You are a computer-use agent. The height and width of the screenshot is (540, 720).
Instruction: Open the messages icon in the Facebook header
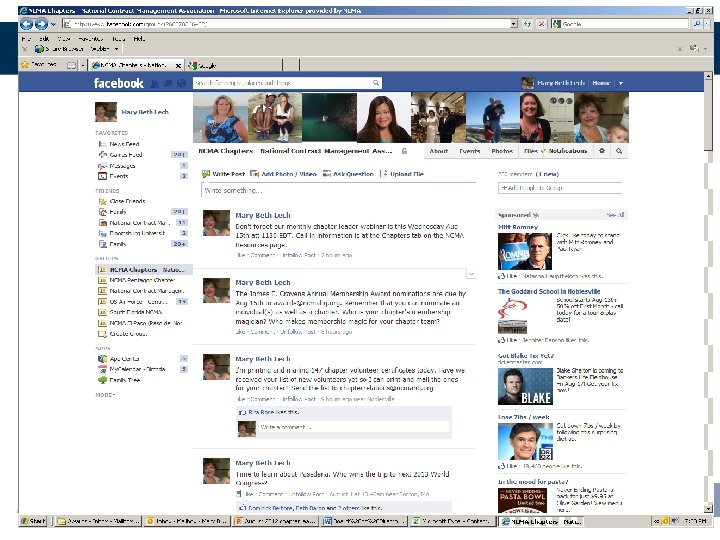[x=168, y=83]
